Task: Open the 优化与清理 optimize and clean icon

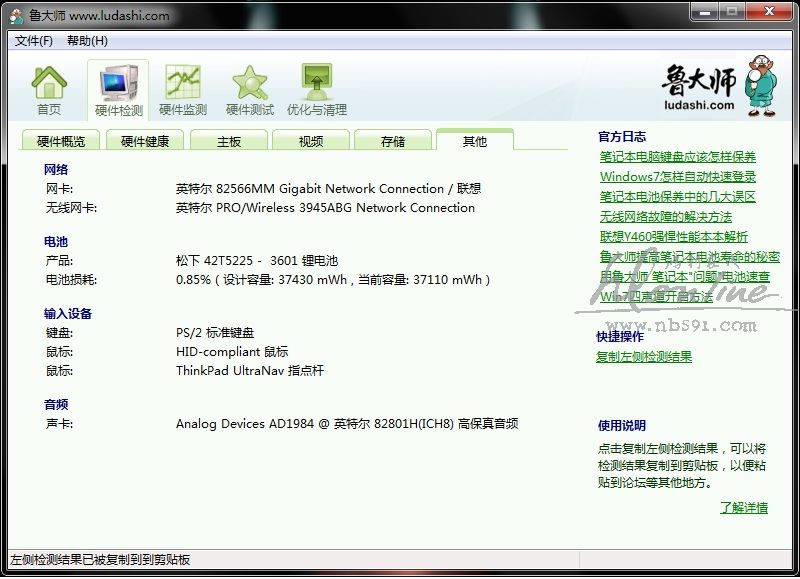Action: point(317,91)
